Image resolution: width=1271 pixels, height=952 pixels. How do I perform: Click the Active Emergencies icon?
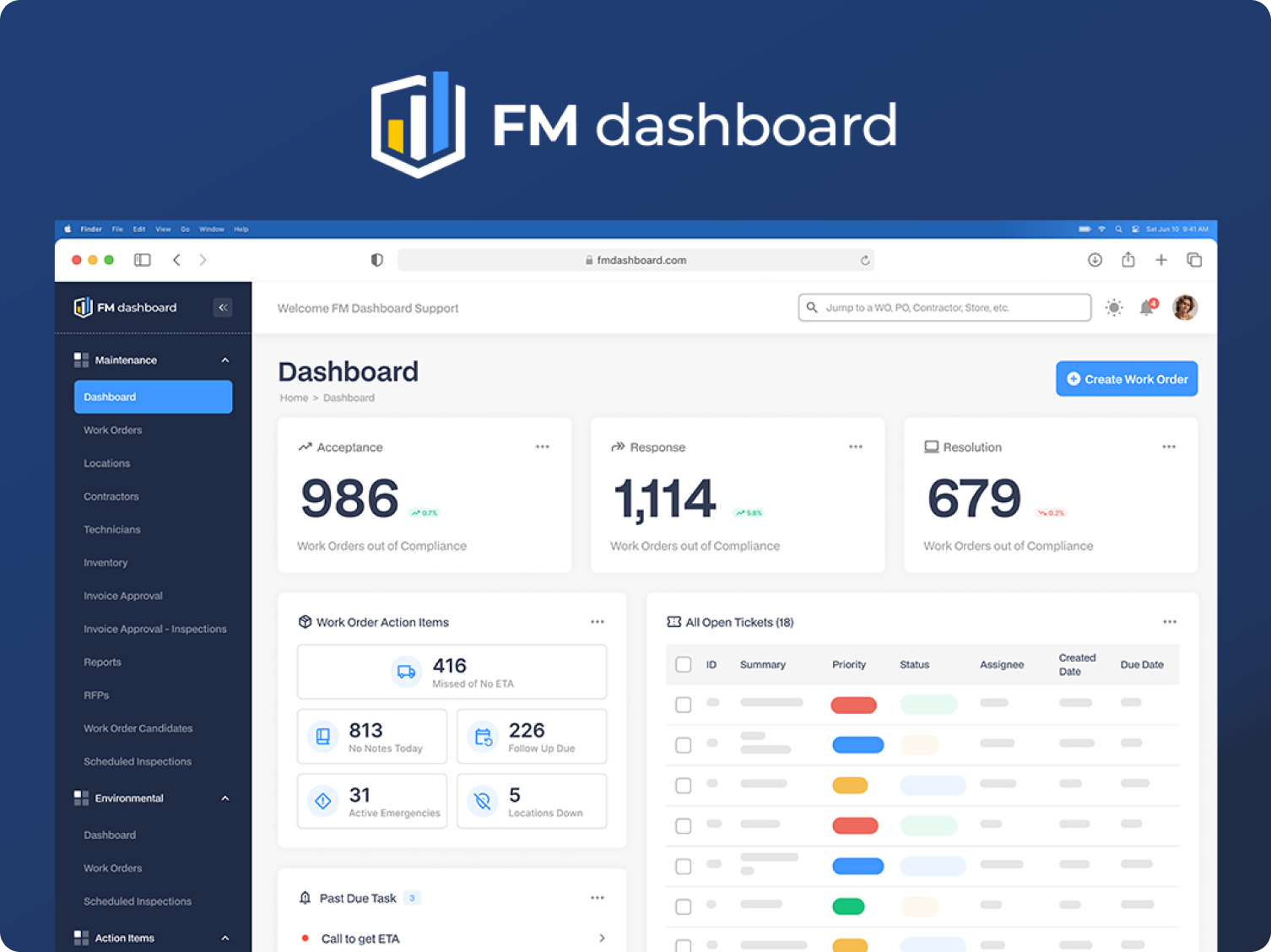click(322, 800)
